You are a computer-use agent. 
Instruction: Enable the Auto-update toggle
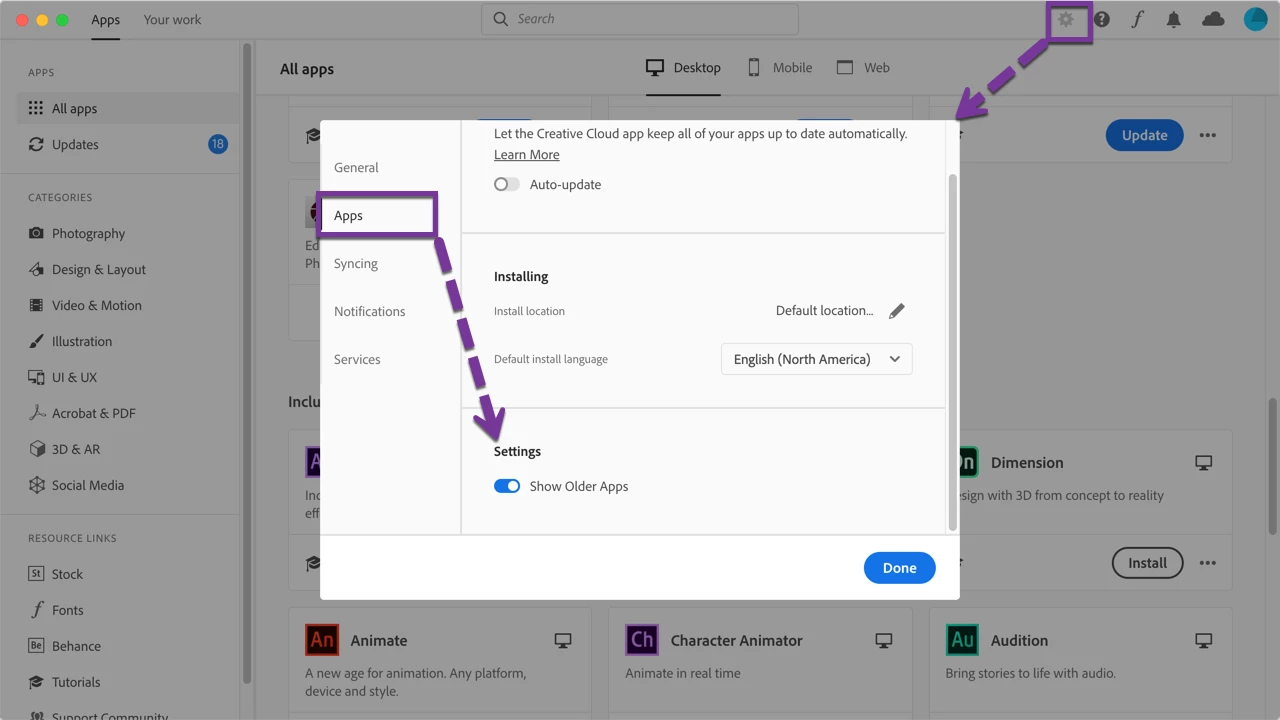coord(507,184)
